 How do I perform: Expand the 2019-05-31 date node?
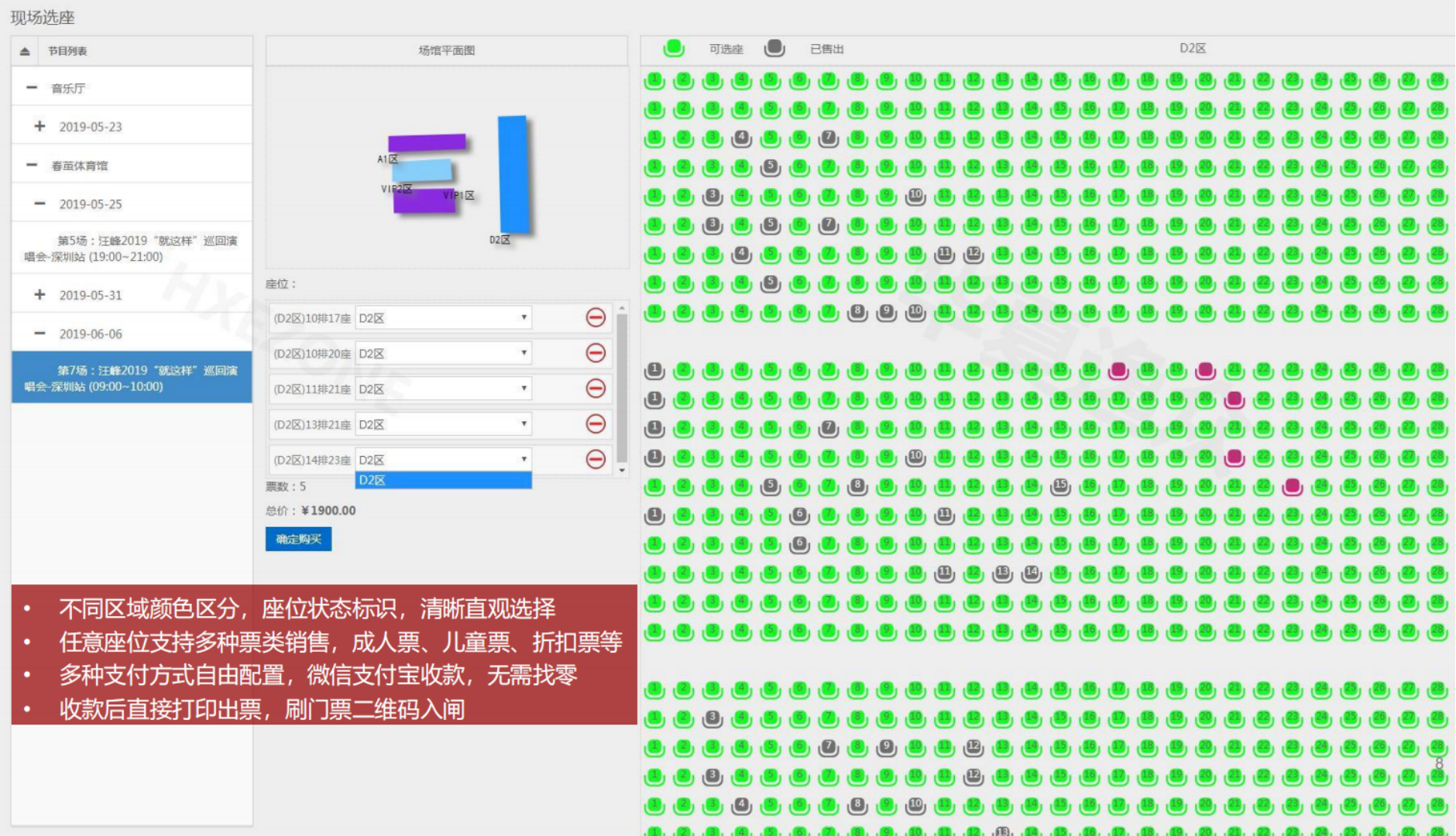tap(39, 295)
